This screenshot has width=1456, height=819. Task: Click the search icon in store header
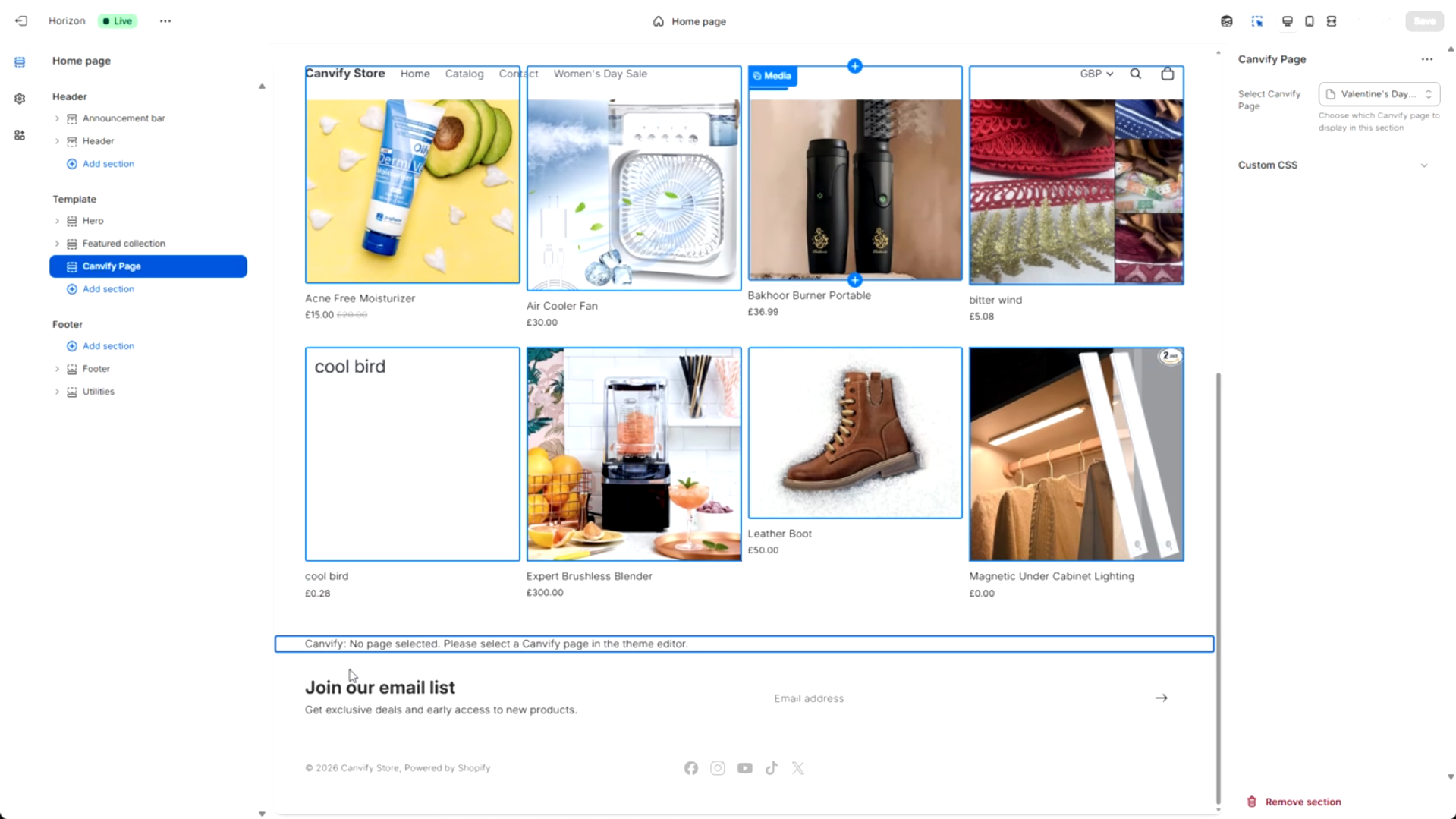pyautogui.click(x=1135, y=74)
